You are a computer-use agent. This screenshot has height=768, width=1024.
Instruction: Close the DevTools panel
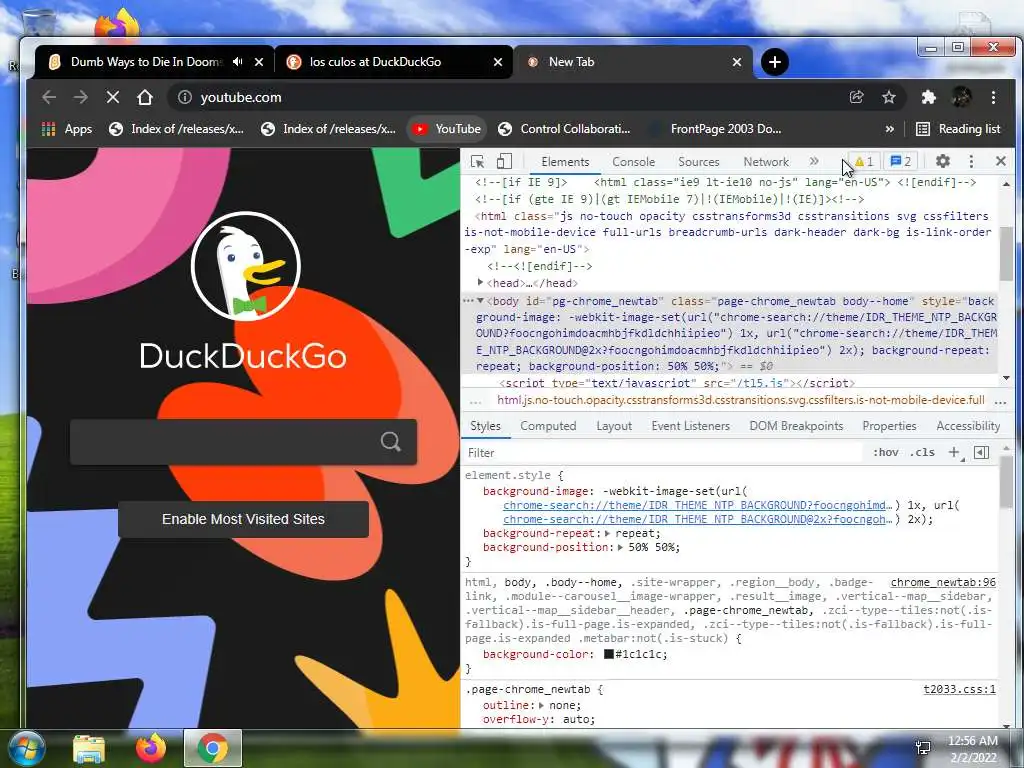(1000, 161)
